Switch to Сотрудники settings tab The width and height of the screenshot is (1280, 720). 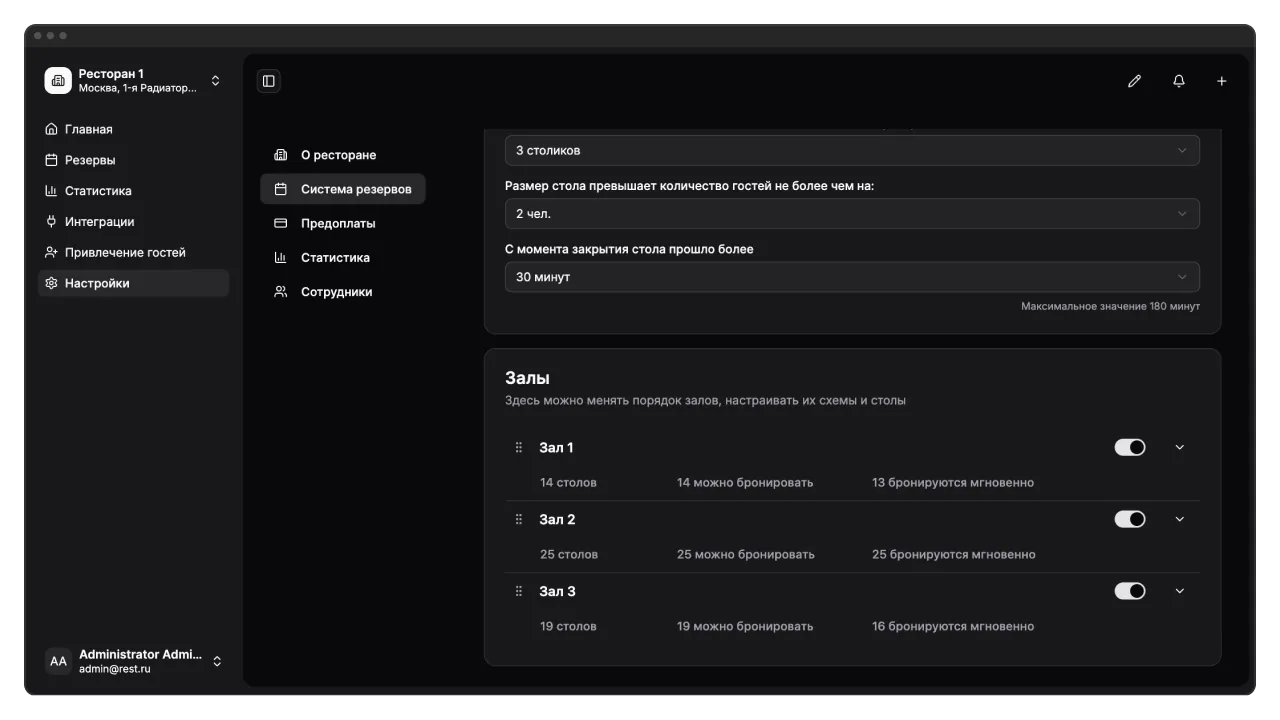(x=343, y=292)
